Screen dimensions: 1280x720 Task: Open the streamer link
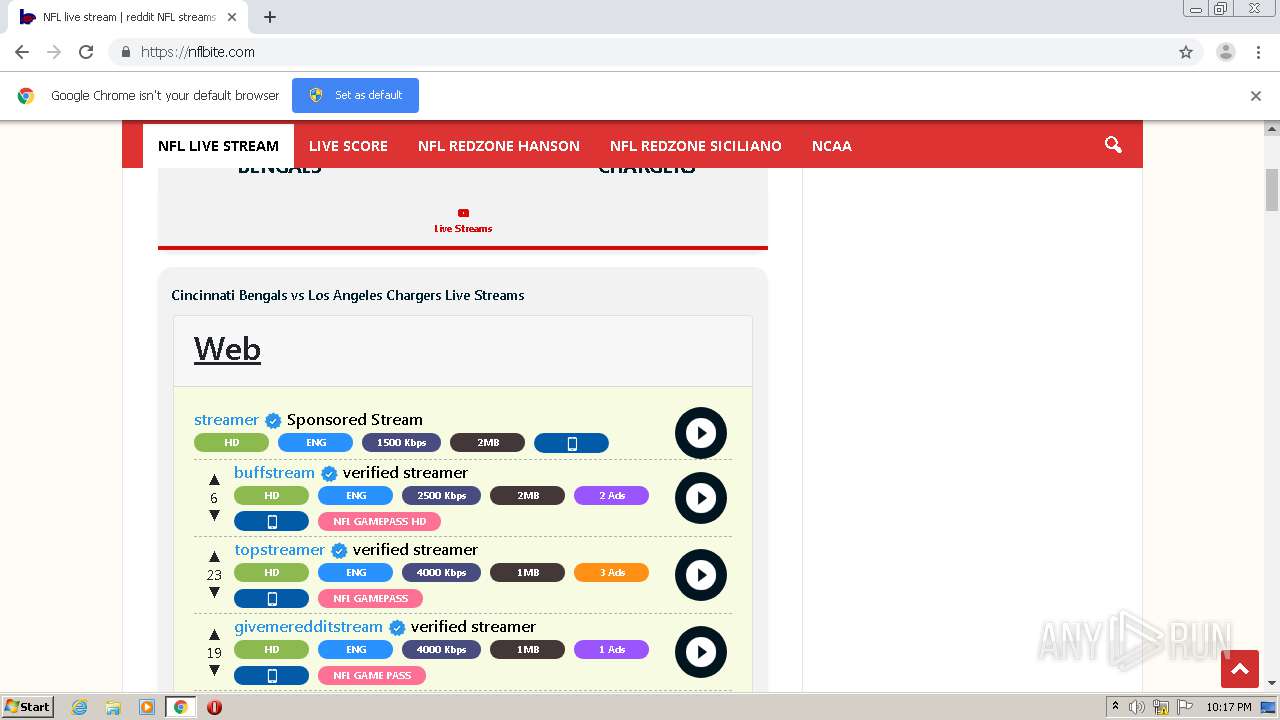tap(226, 420)
